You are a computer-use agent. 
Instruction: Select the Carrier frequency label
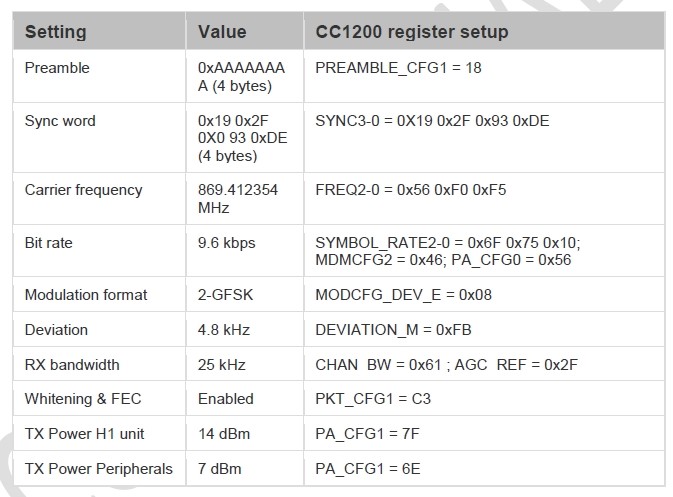click(x=83, y=190)
